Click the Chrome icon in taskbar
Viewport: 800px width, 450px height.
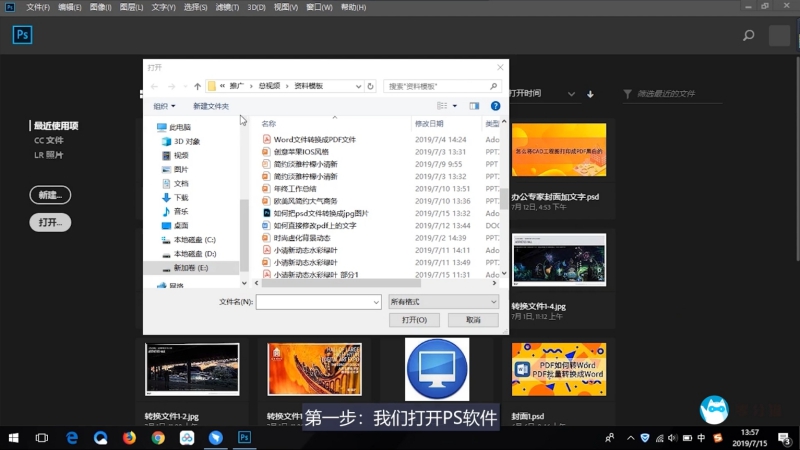pos(158,438)
